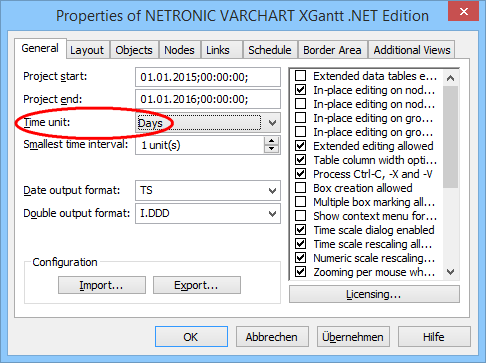Close the Properties dialog window

click(464, 12)
